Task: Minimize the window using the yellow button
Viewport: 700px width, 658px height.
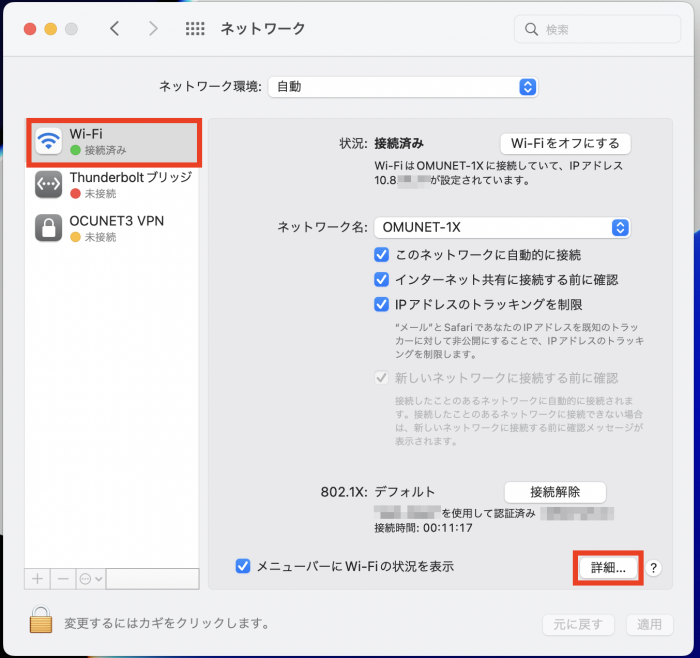Action: (50, 29)
